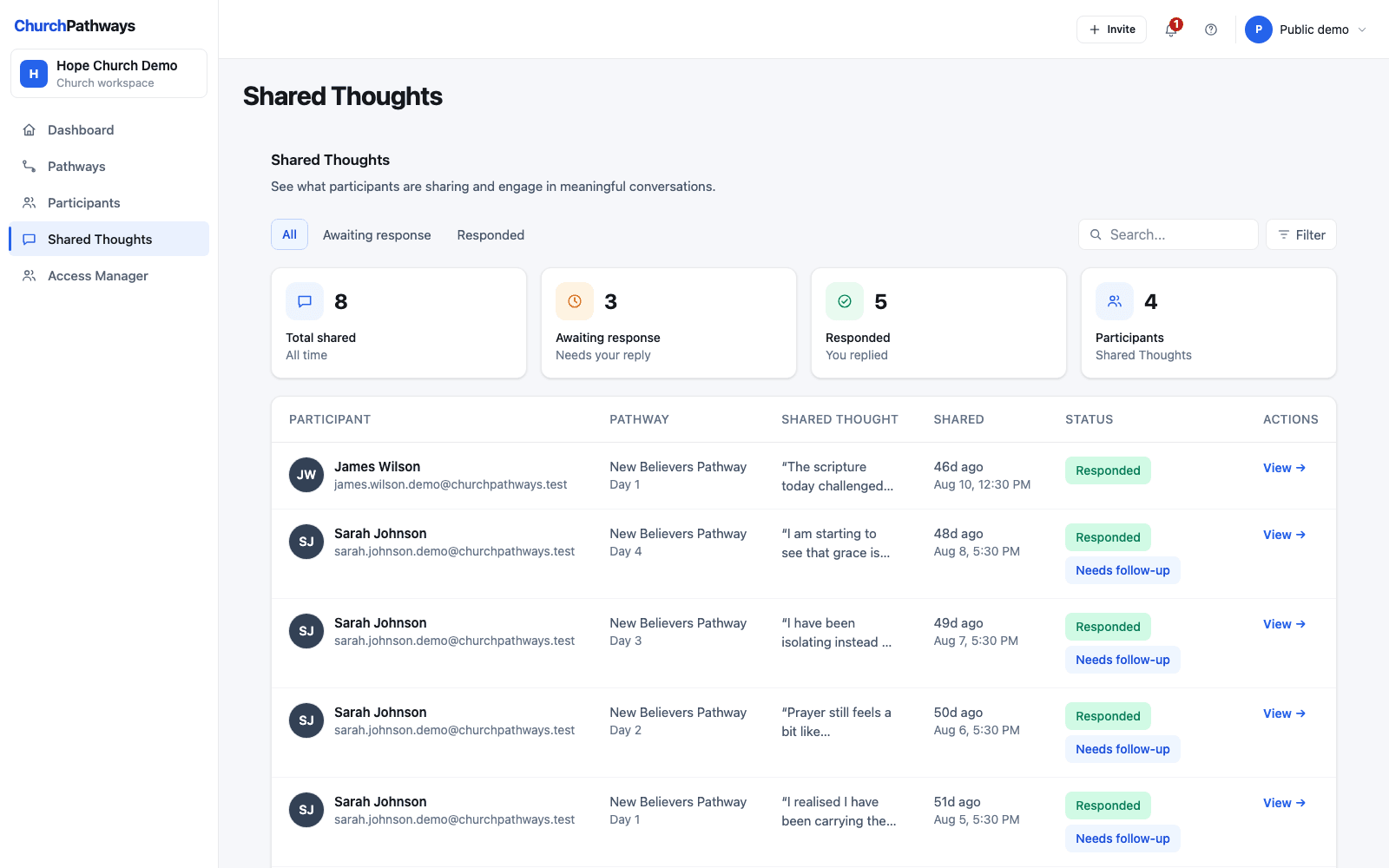Click the "Aug 7, 5:30 PM" timestamp
The image size is (1389, 868).
pyautogui.click(x=976, y=641)
